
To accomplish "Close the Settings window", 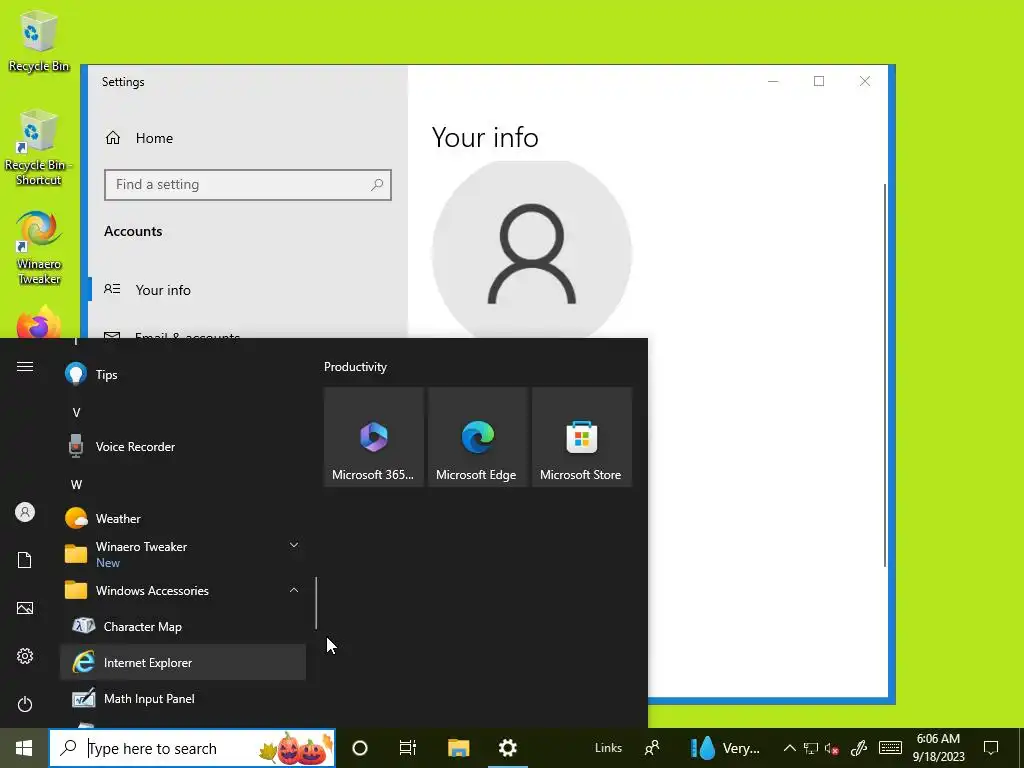I will [x=865, y=81].
